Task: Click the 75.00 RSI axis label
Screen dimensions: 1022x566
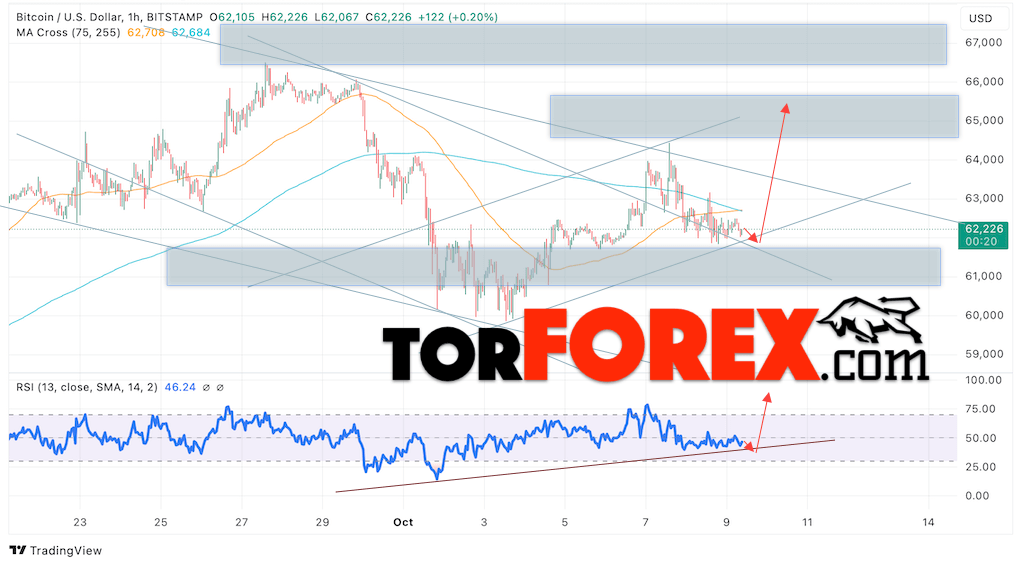Action: click(981, 410)
